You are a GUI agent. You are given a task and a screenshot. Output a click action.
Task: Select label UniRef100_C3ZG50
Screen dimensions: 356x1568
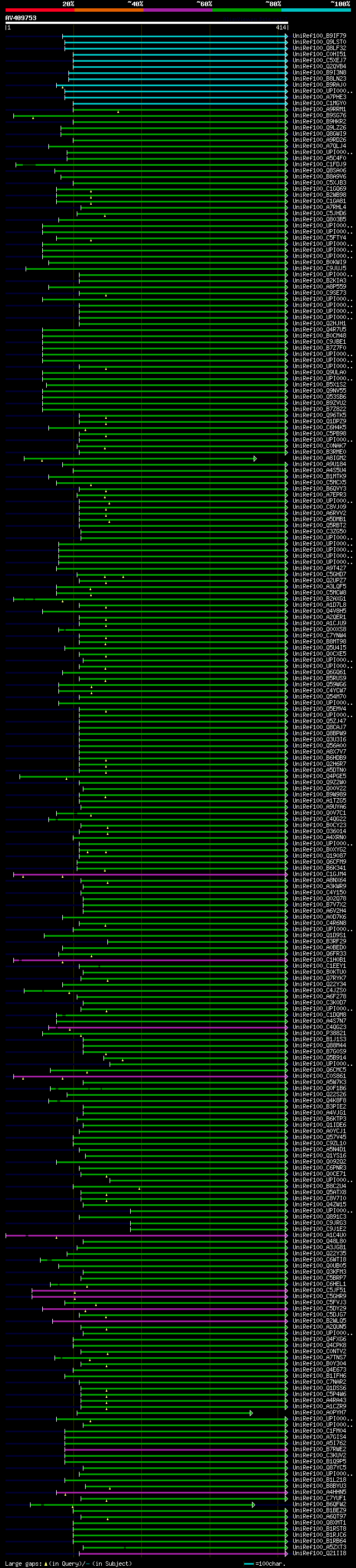[x=319, y=531]
